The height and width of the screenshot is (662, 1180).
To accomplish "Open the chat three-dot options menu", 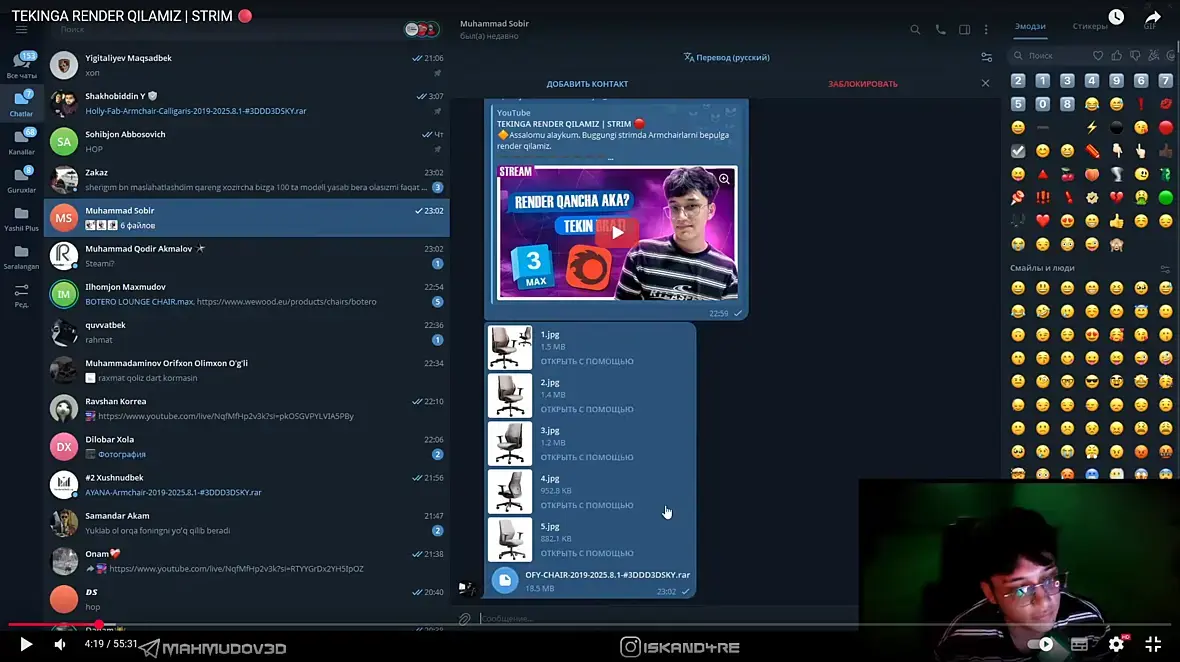I will pyautogui.click(x=986, y=29).
